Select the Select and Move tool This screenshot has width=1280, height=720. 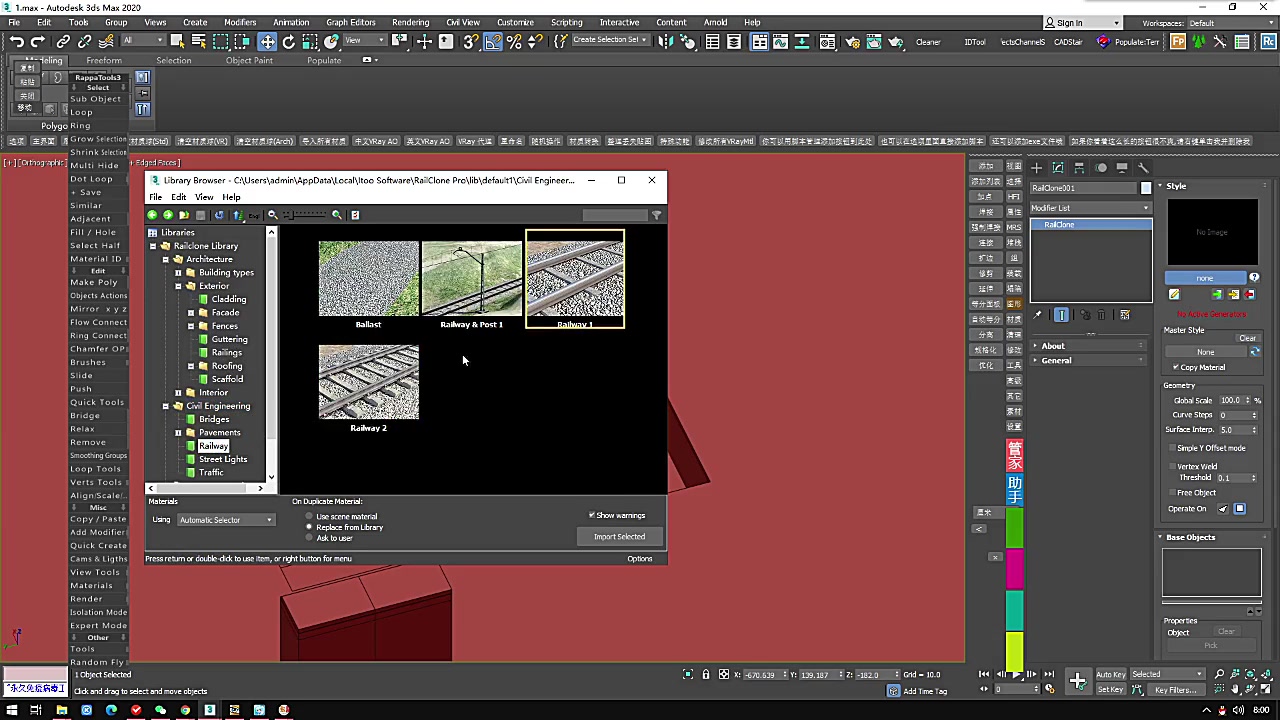(267, 41)
